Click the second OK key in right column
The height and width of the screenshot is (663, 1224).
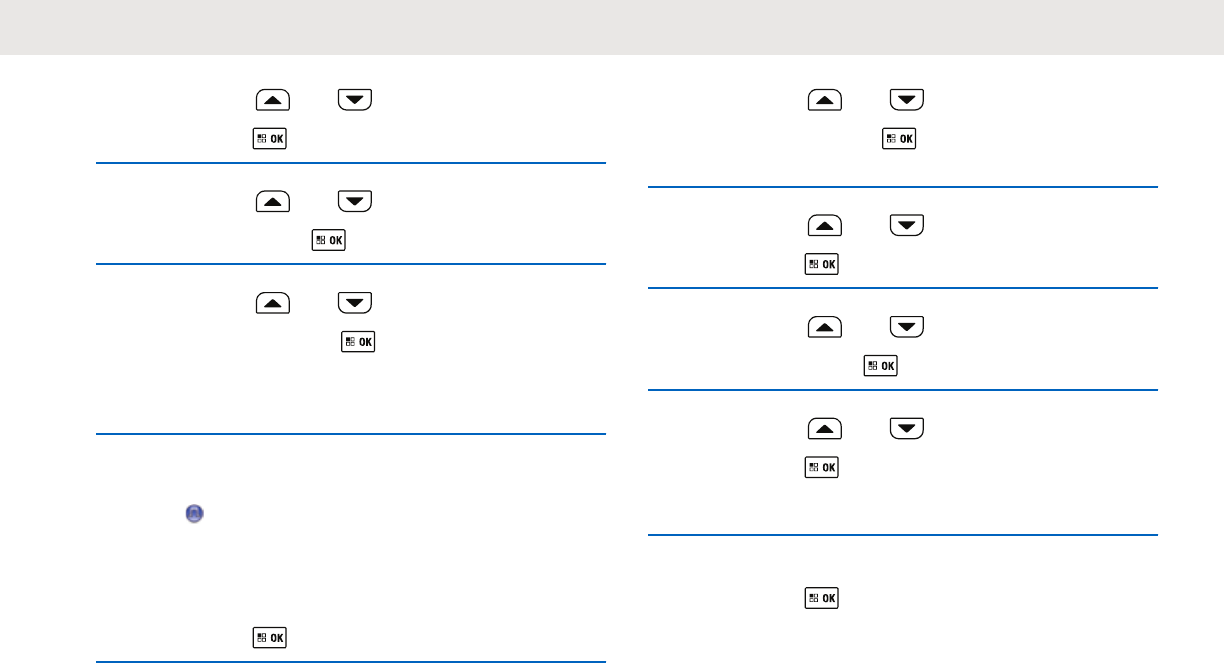pos(822,265)
